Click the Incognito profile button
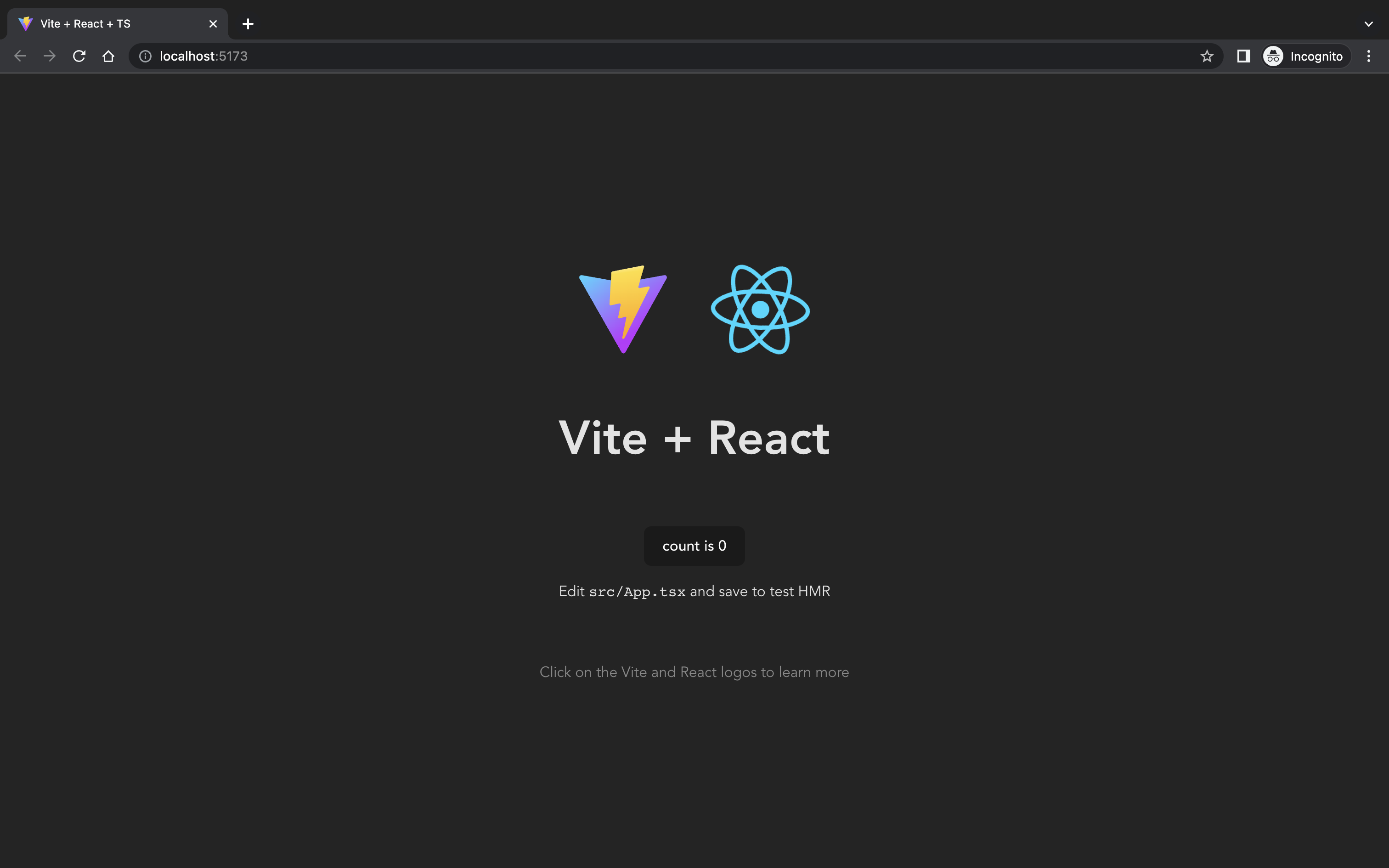 coord(1305,56)
